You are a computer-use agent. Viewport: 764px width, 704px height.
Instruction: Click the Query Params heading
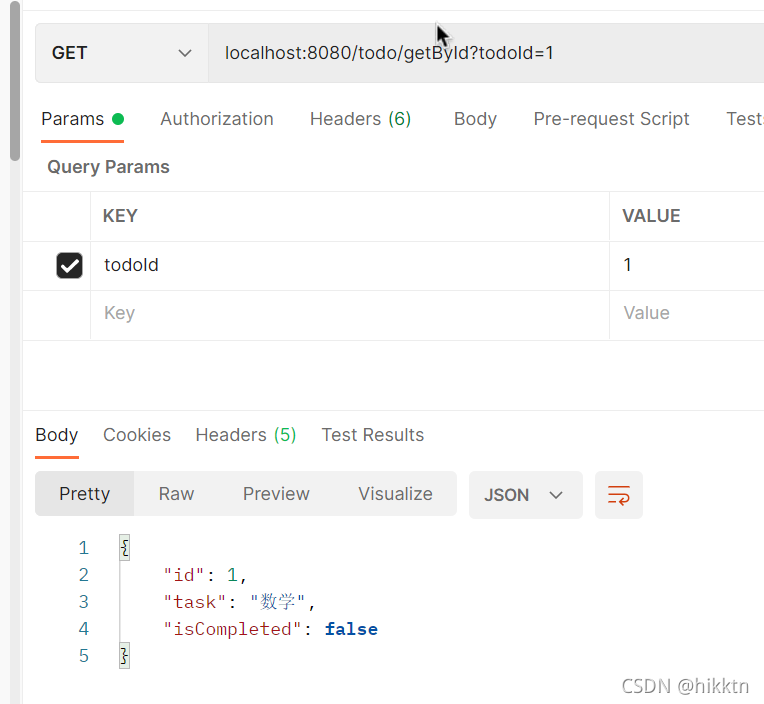click(108, 167)
